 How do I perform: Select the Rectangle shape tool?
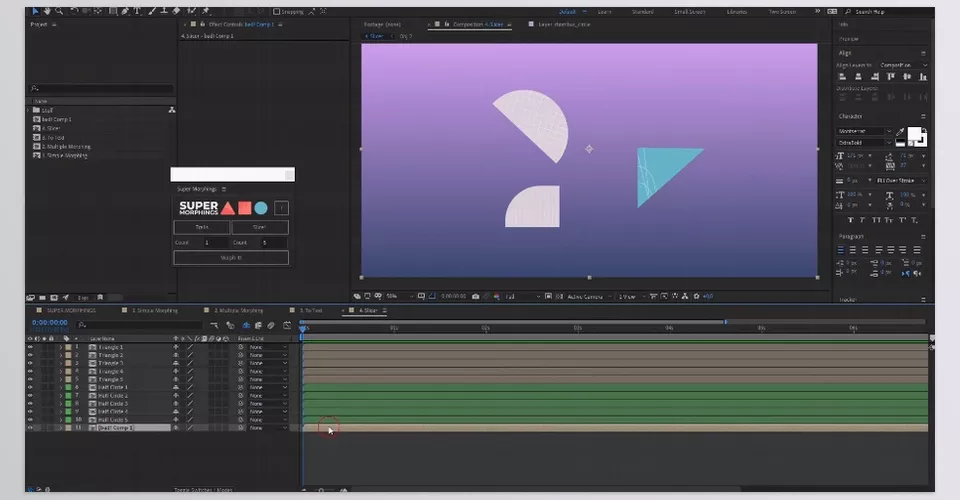click(113, 11)
